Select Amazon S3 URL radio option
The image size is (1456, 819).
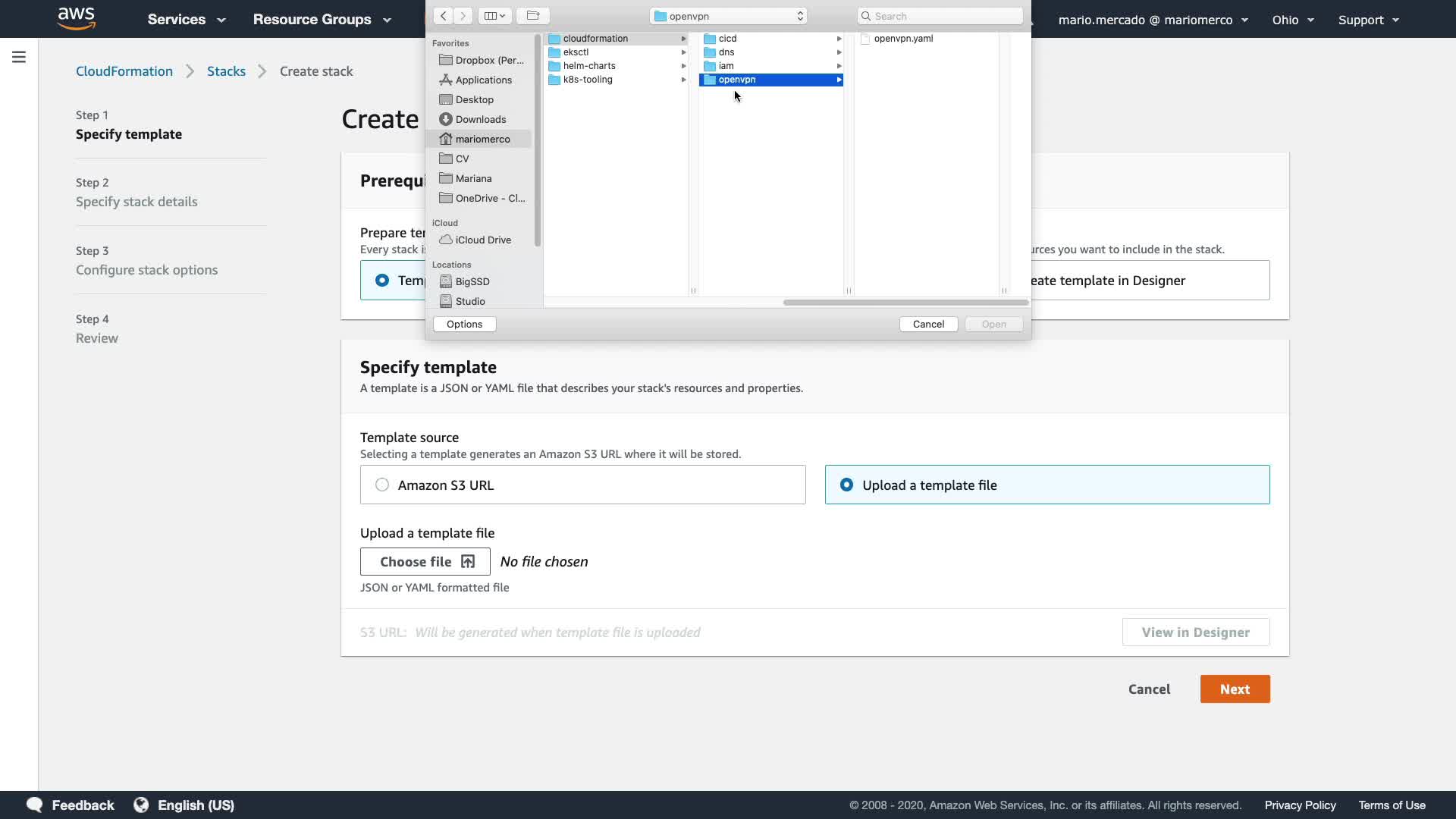click(382, 485)
